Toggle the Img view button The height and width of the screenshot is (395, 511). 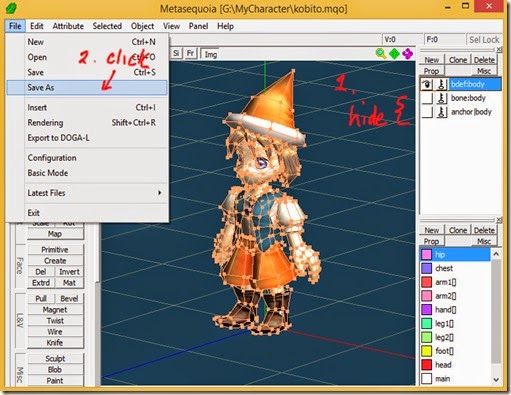(210, 54)
